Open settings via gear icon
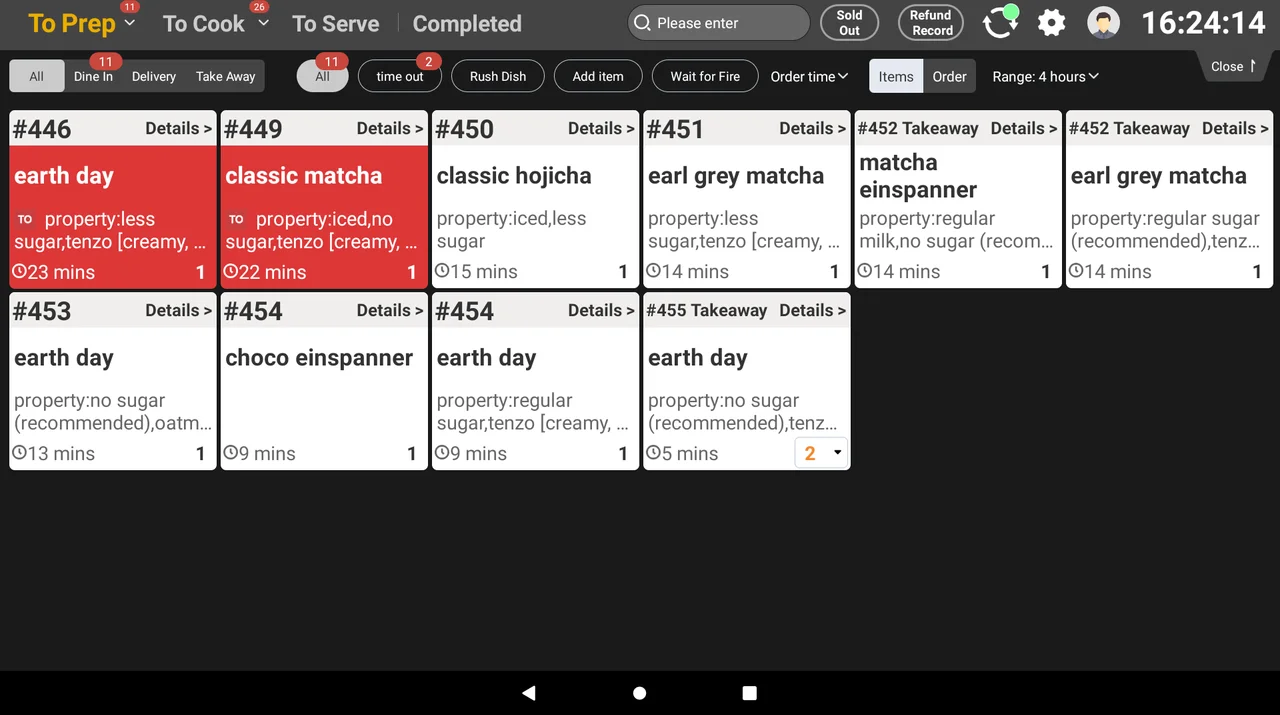The image size is (1280, 715). pyautogui.click(x=1051, y=22)
